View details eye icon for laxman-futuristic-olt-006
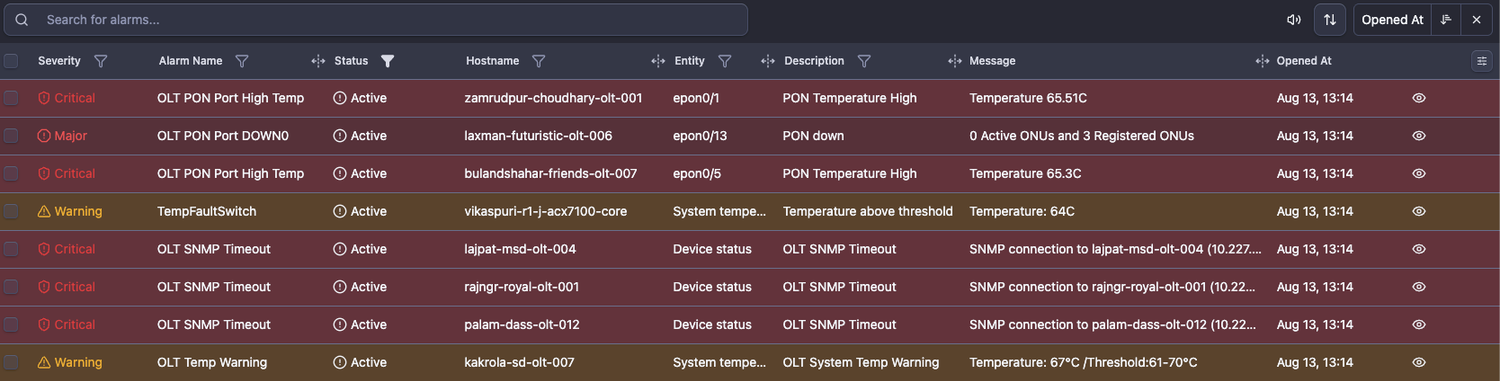The width and height of the screenshot is (1500, 381). click(1418, 136)
